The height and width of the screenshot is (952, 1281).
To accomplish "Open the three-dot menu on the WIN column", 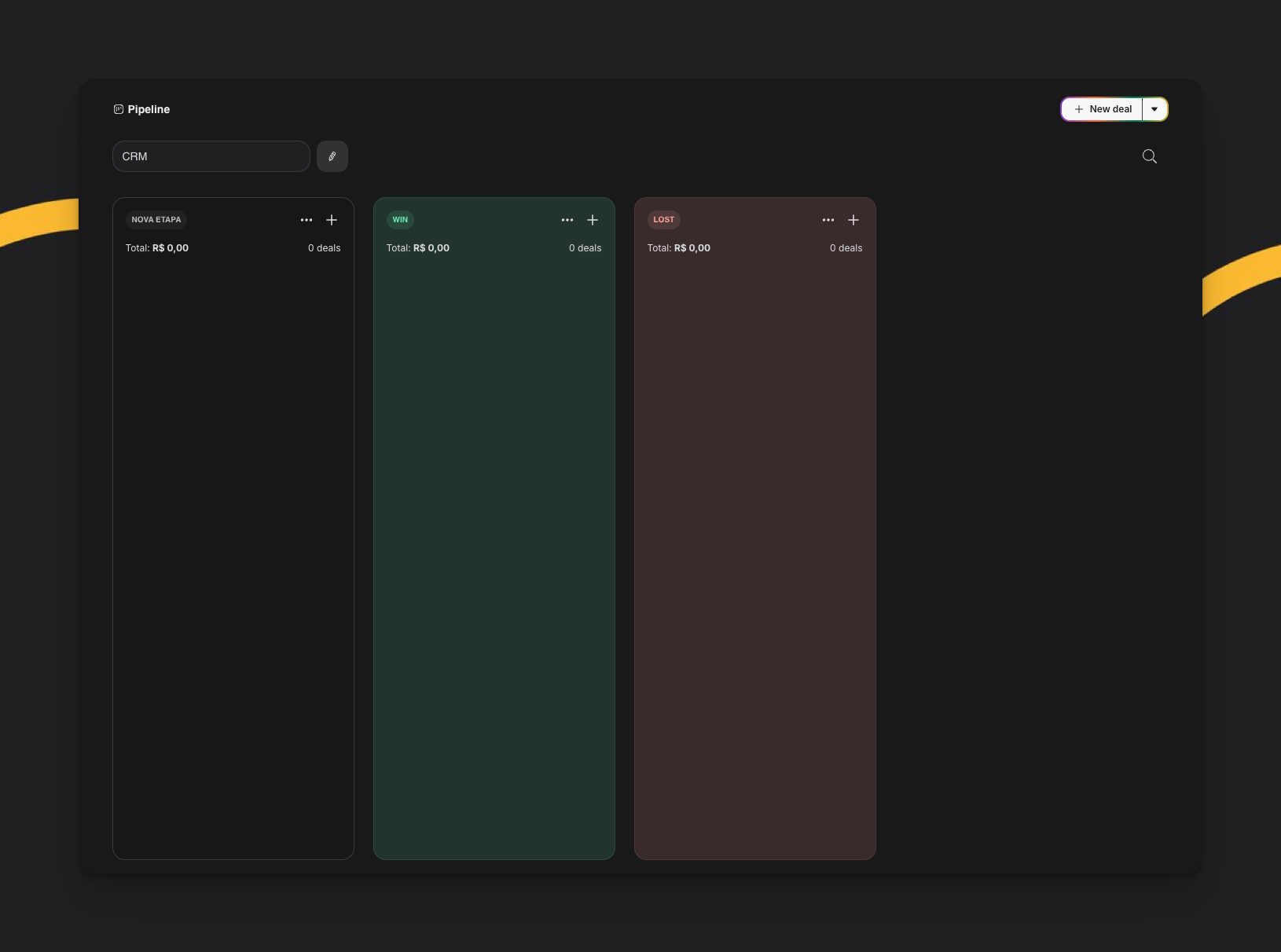I will point(567,220).
